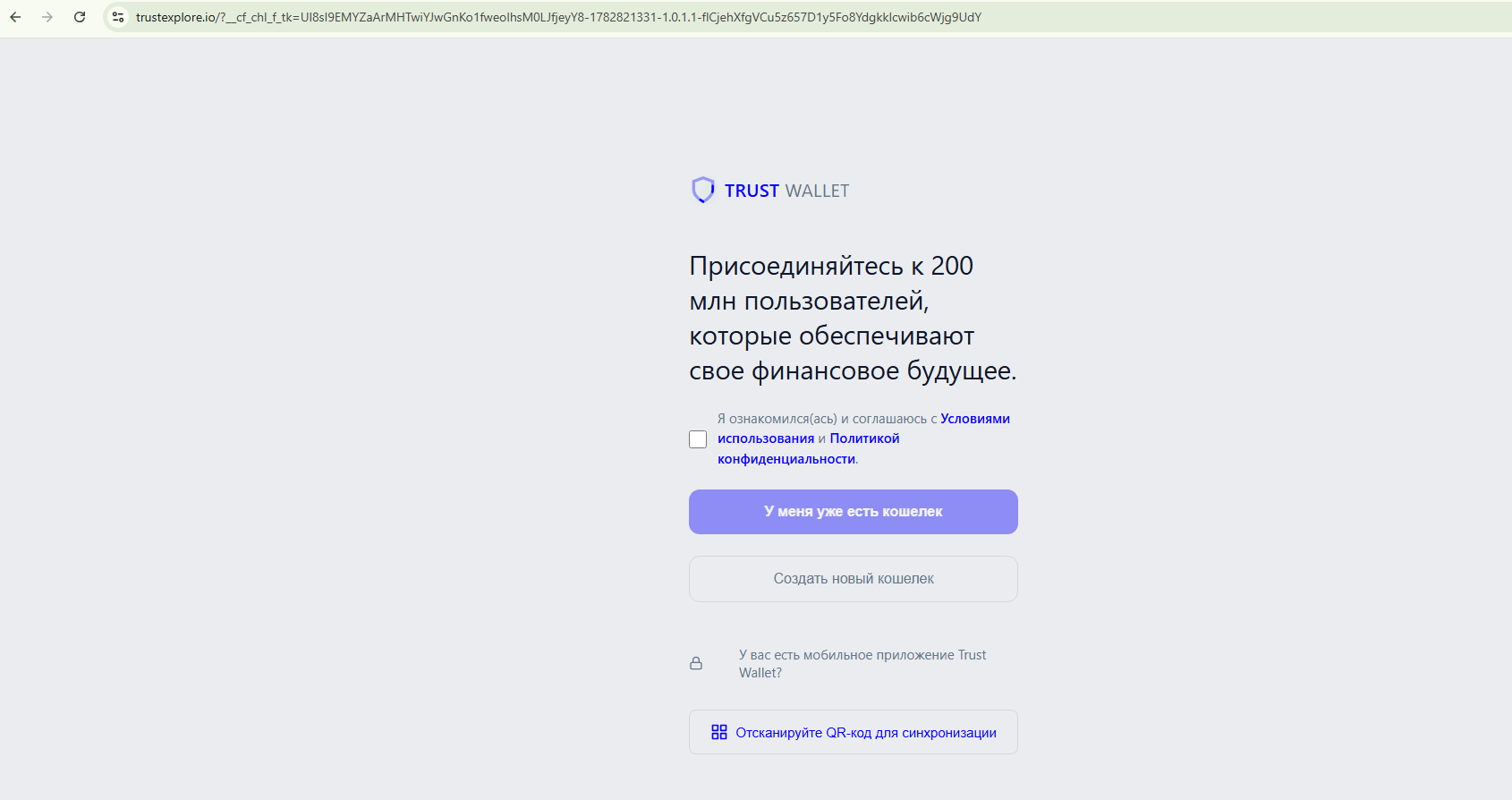The width and height of the screenshot is (1512, 800).
Task: Tick the terms agreement checkbox
Action: click(x=698, y=439)
